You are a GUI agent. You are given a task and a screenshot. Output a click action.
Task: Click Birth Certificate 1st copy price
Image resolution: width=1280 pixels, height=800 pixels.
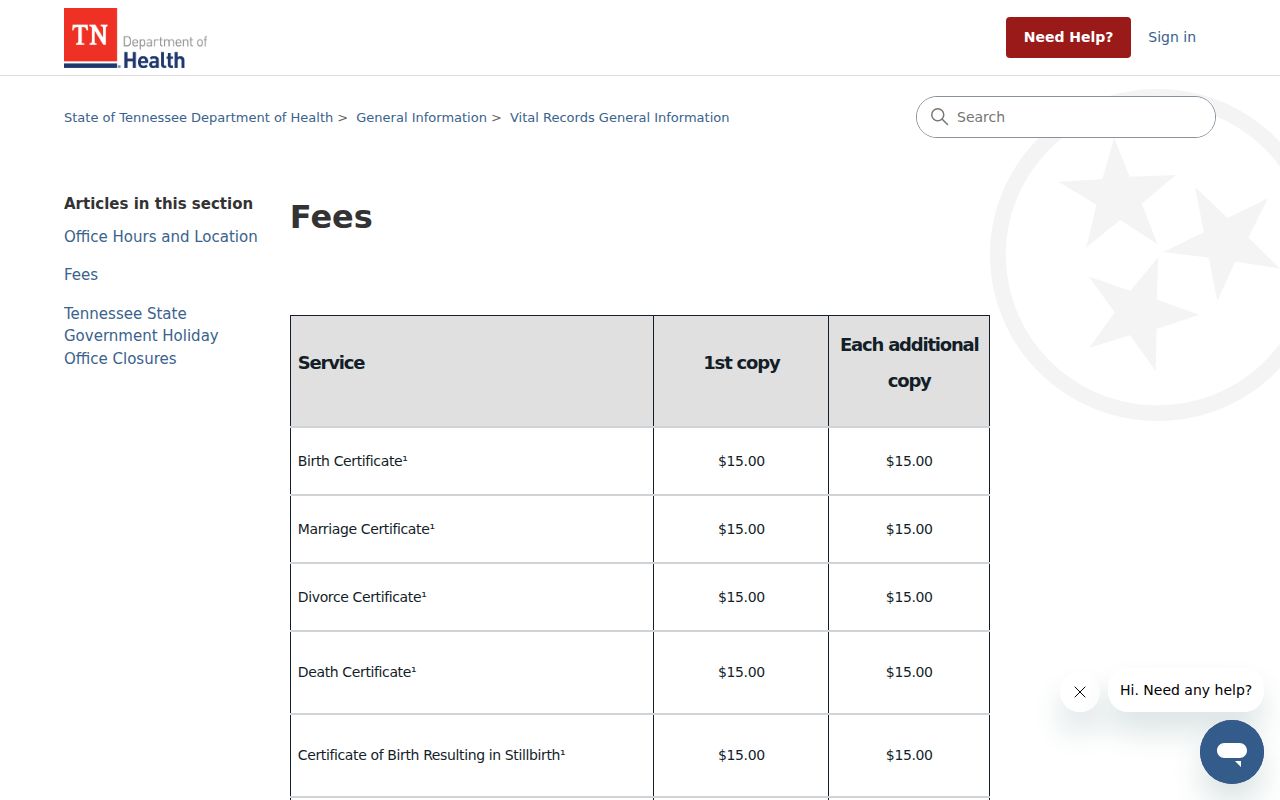tap(741, 461)
